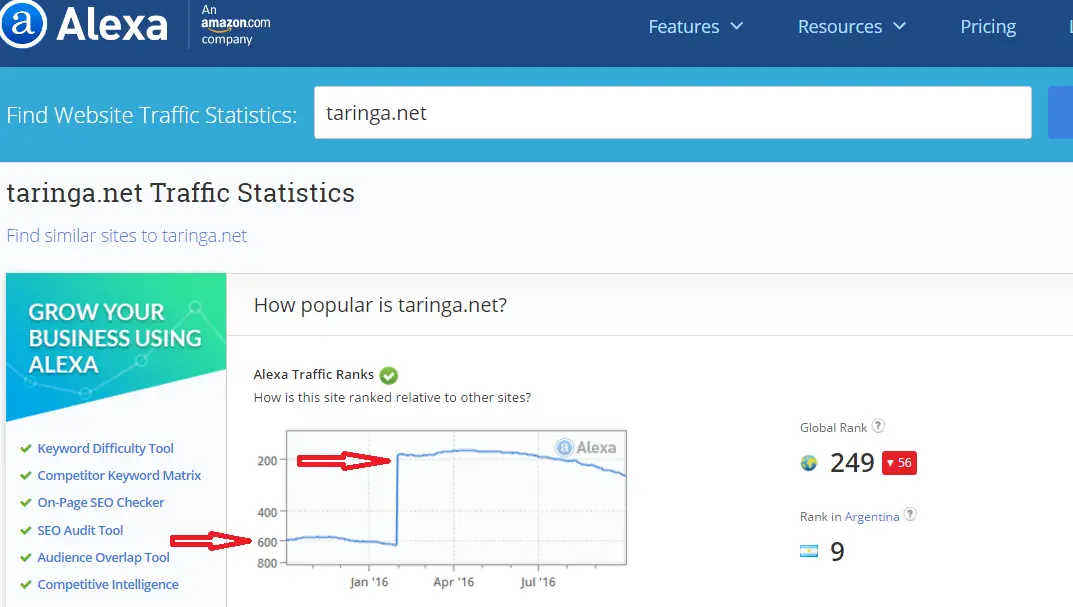Click the red rank change badge showing 56
The width and height of the screenshot is (1073, 607).
pos(899,463)
